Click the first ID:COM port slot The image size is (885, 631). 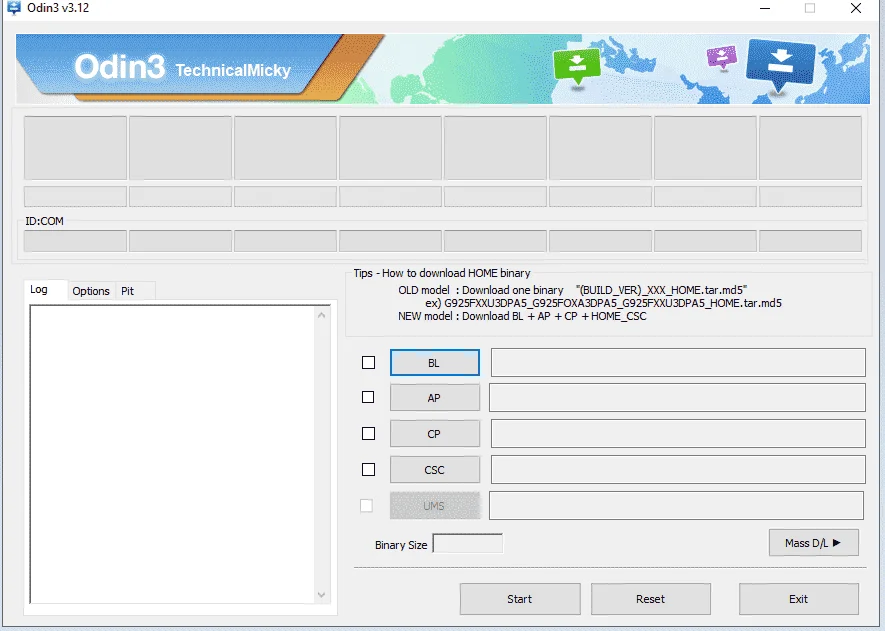click(x=75, y=241)
